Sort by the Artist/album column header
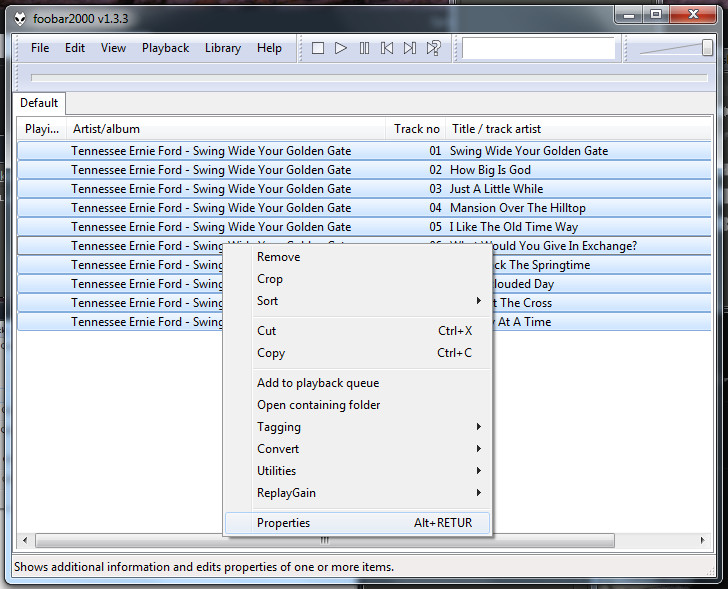 click(226, 129)
